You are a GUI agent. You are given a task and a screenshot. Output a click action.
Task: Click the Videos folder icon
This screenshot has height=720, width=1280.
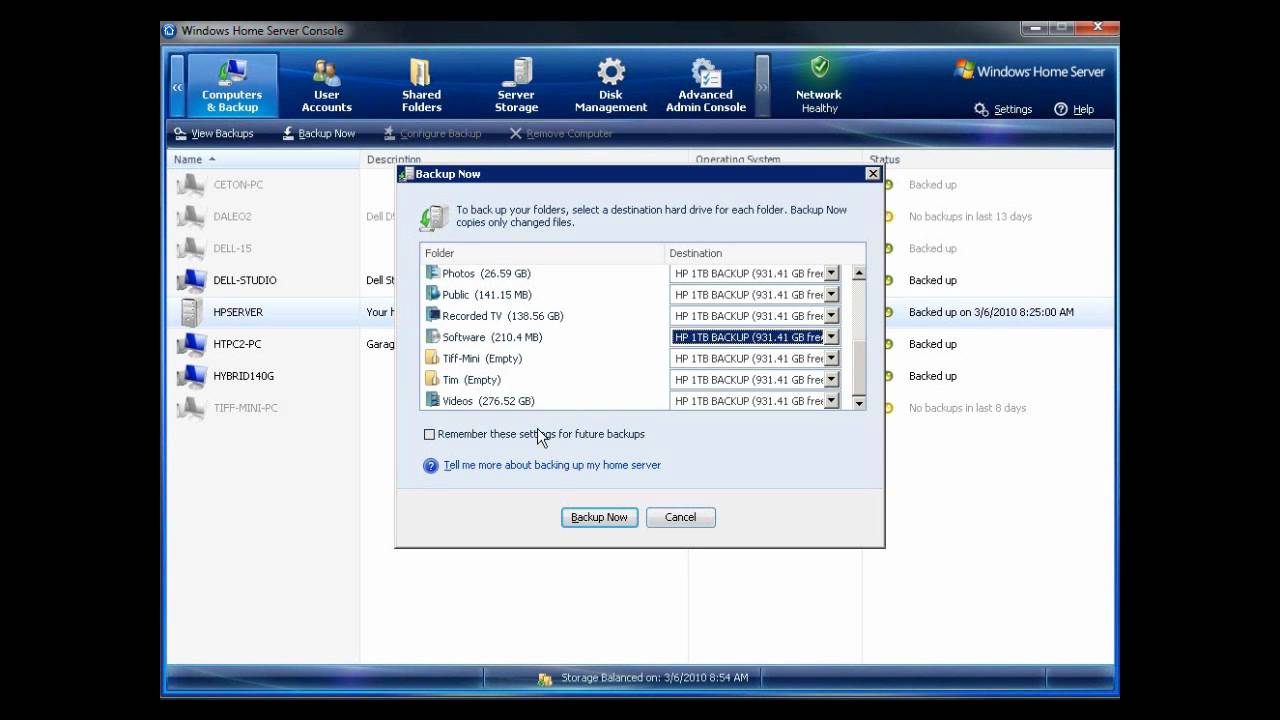point(432,400)
